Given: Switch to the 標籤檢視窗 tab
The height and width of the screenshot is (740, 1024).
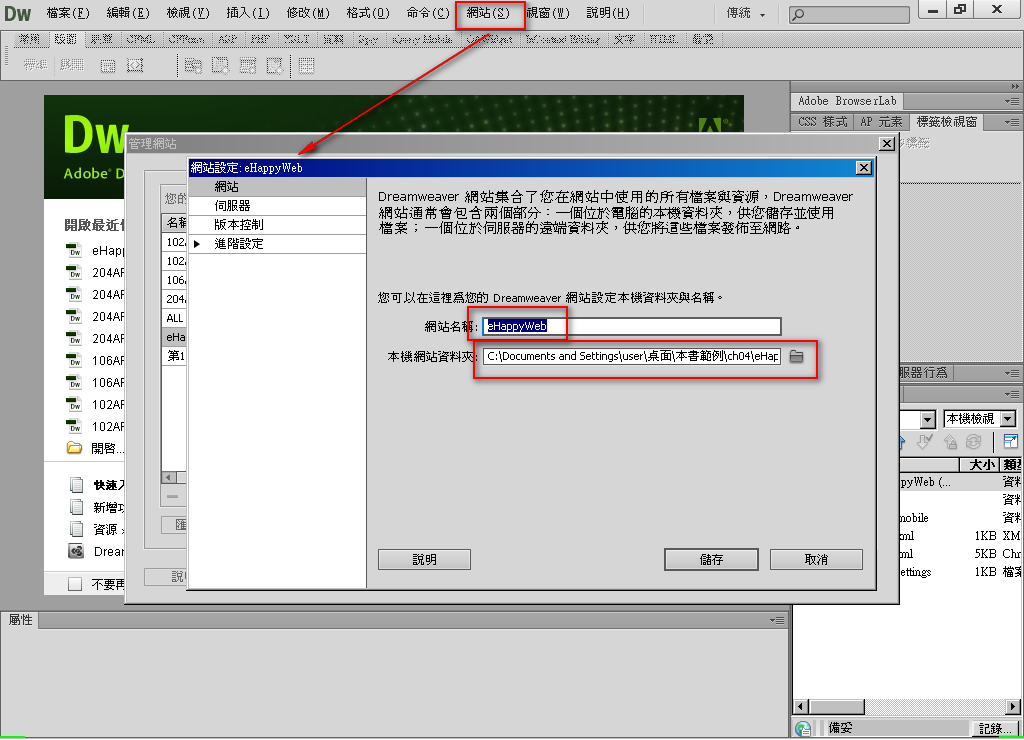Looking at the screenshot, I should click(947, 122).
